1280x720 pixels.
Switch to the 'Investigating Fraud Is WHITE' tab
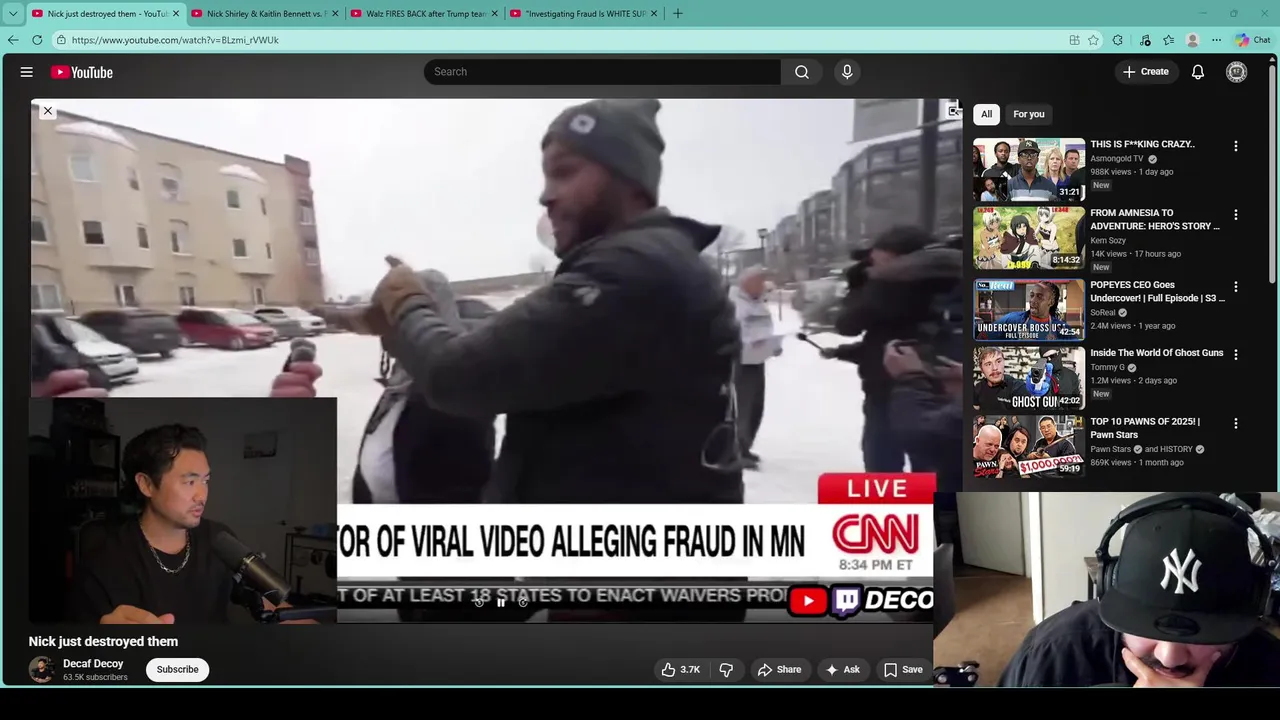pyautogui.click(x=583, y=13)
